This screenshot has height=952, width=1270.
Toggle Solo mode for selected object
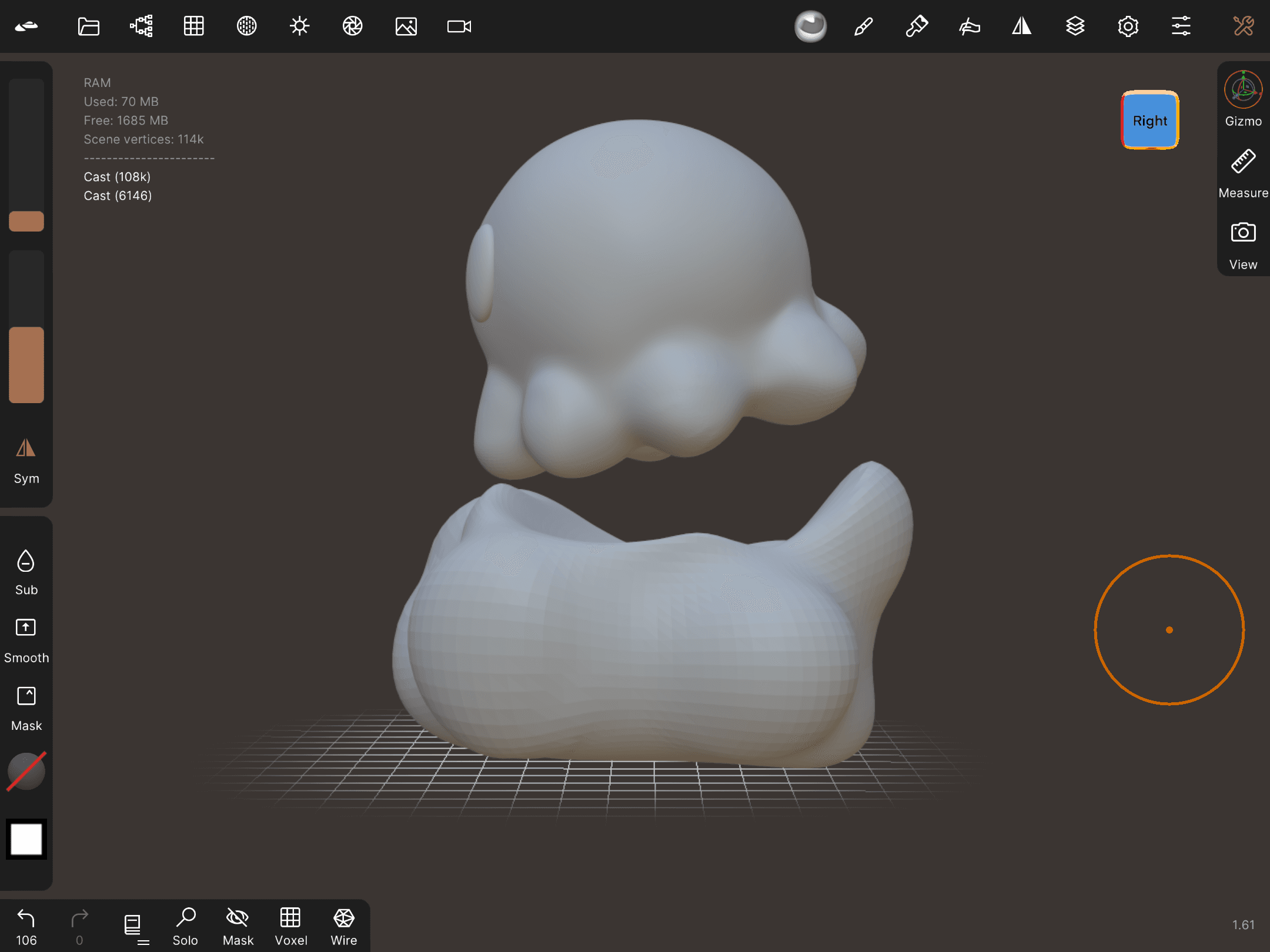[185, 926]
